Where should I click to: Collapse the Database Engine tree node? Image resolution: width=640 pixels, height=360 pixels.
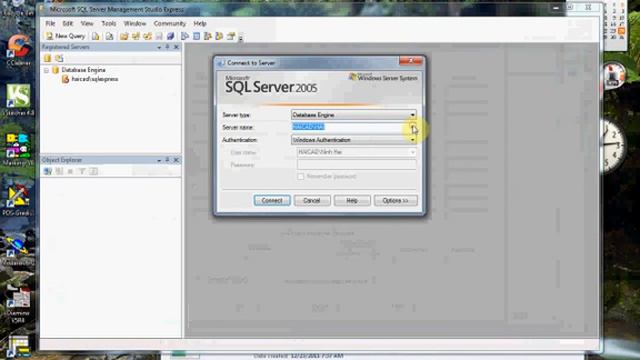47,70
